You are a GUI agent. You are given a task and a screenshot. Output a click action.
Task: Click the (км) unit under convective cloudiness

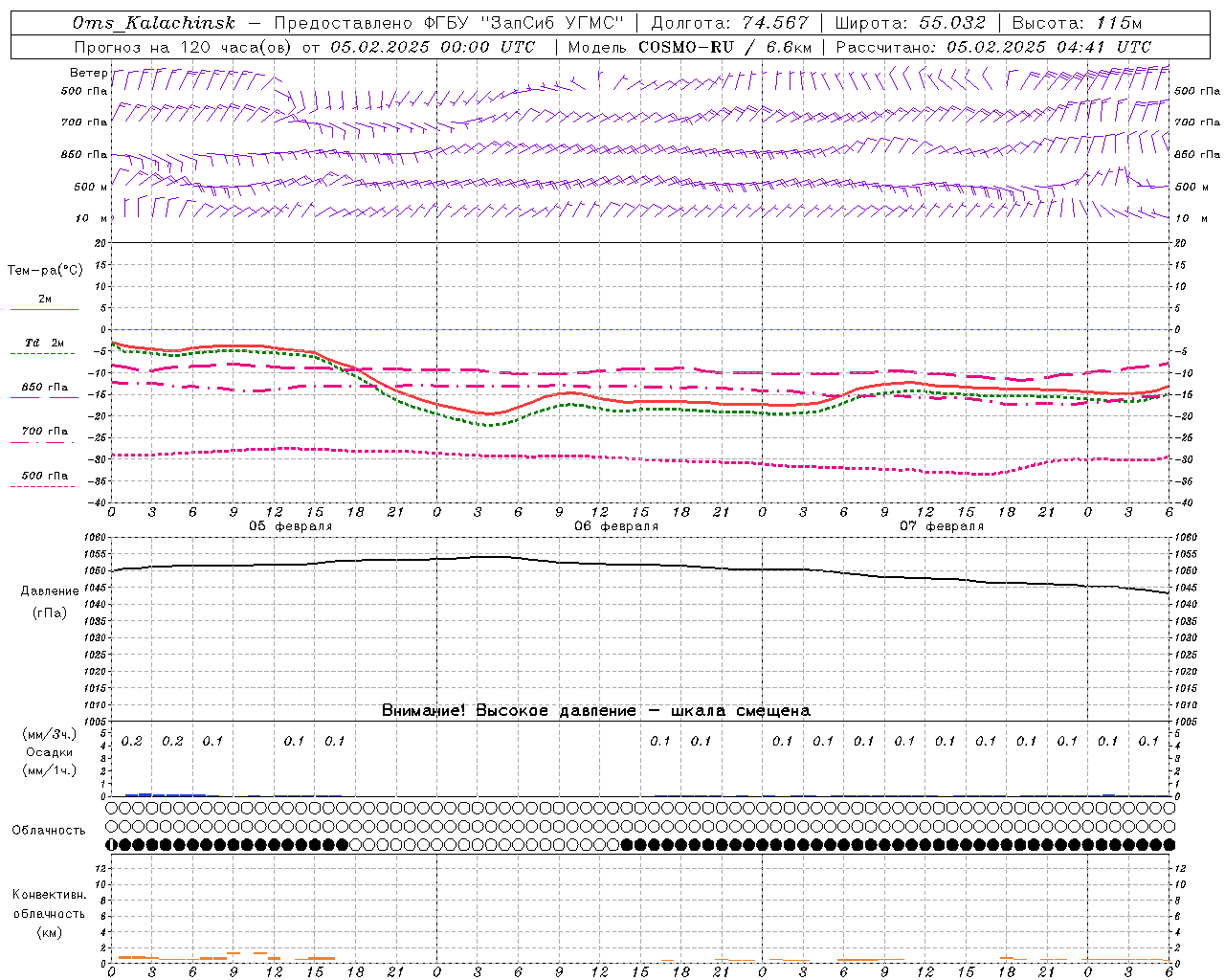49,932
